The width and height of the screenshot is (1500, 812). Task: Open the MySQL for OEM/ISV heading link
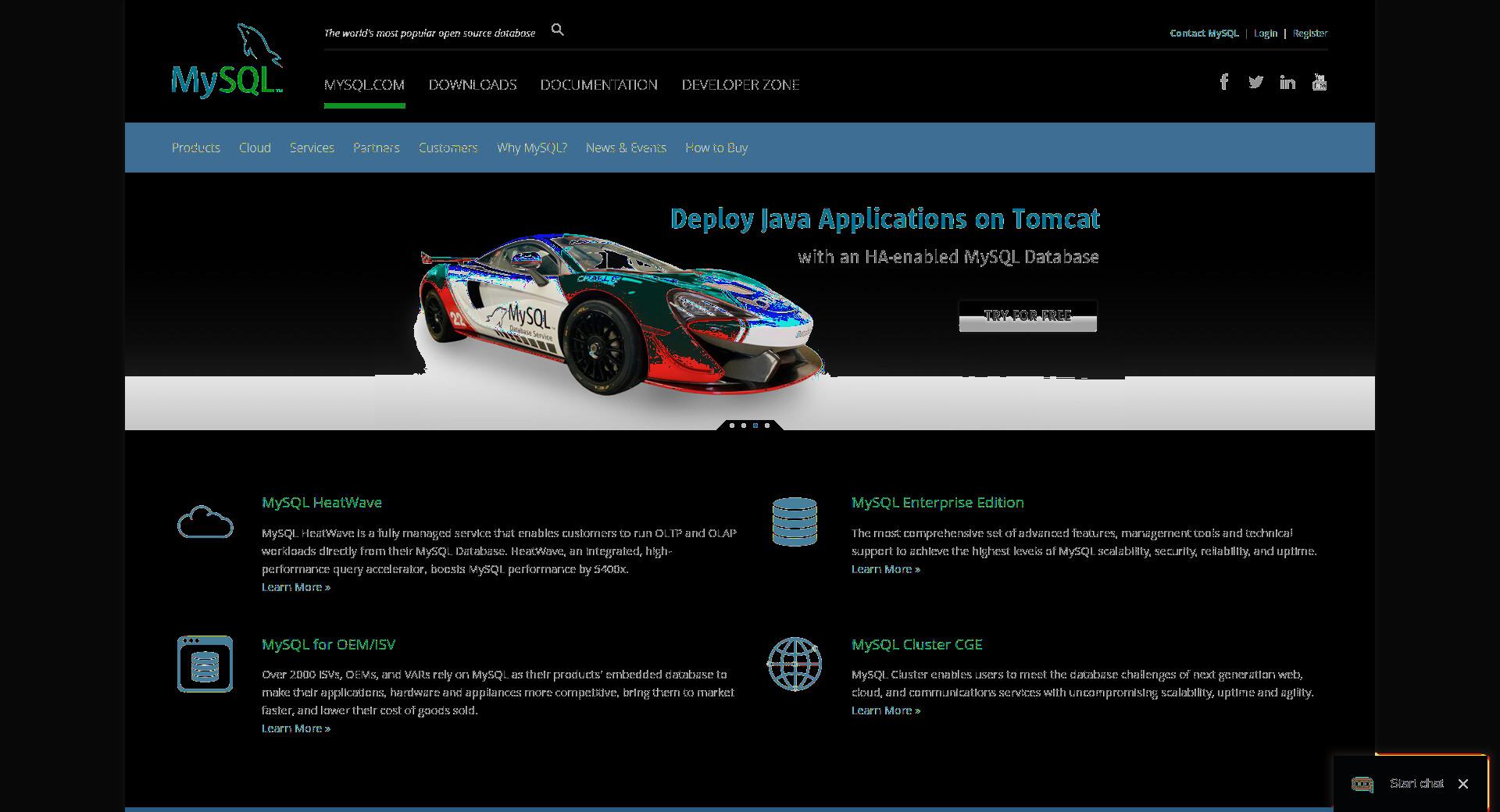coord(329,644)
